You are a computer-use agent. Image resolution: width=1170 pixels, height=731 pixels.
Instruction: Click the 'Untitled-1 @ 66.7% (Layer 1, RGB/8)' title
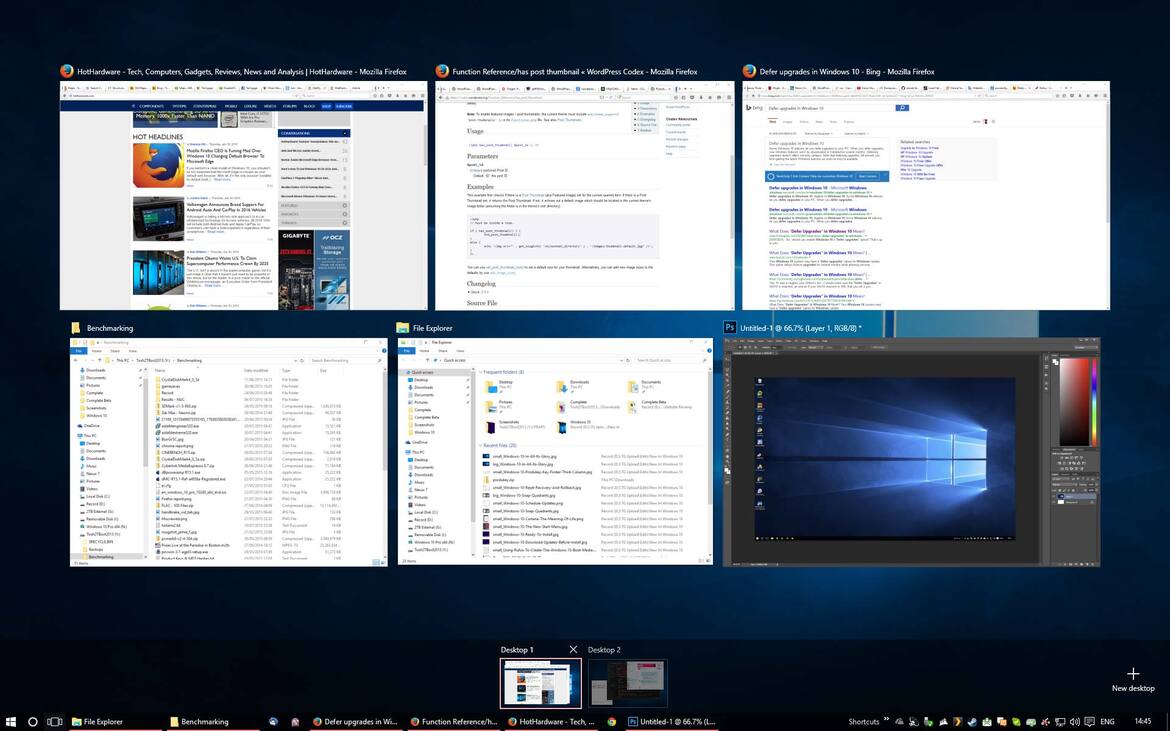point(801,328)
